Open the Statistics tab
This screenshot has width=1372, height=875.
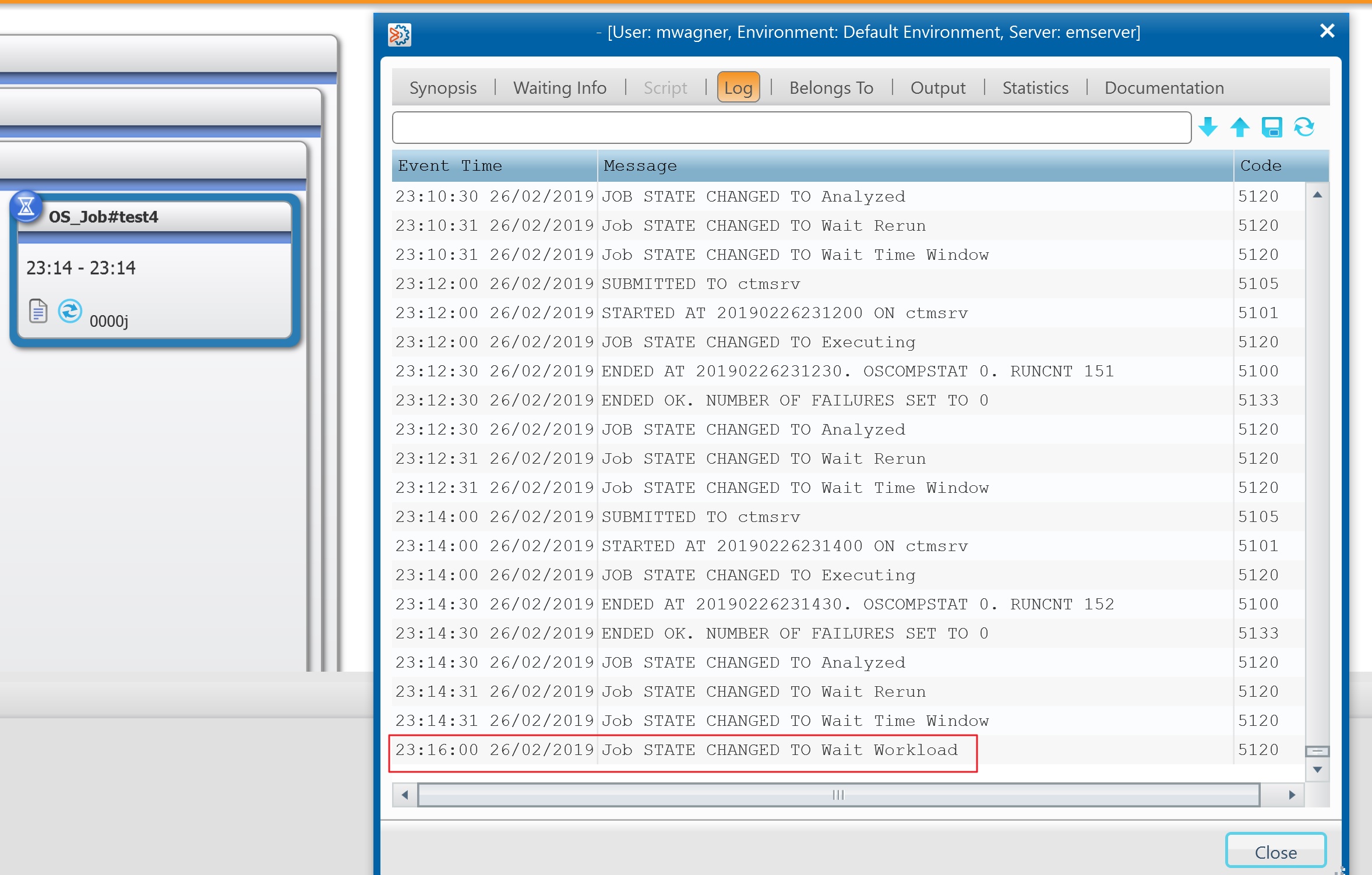(1035, 87)
